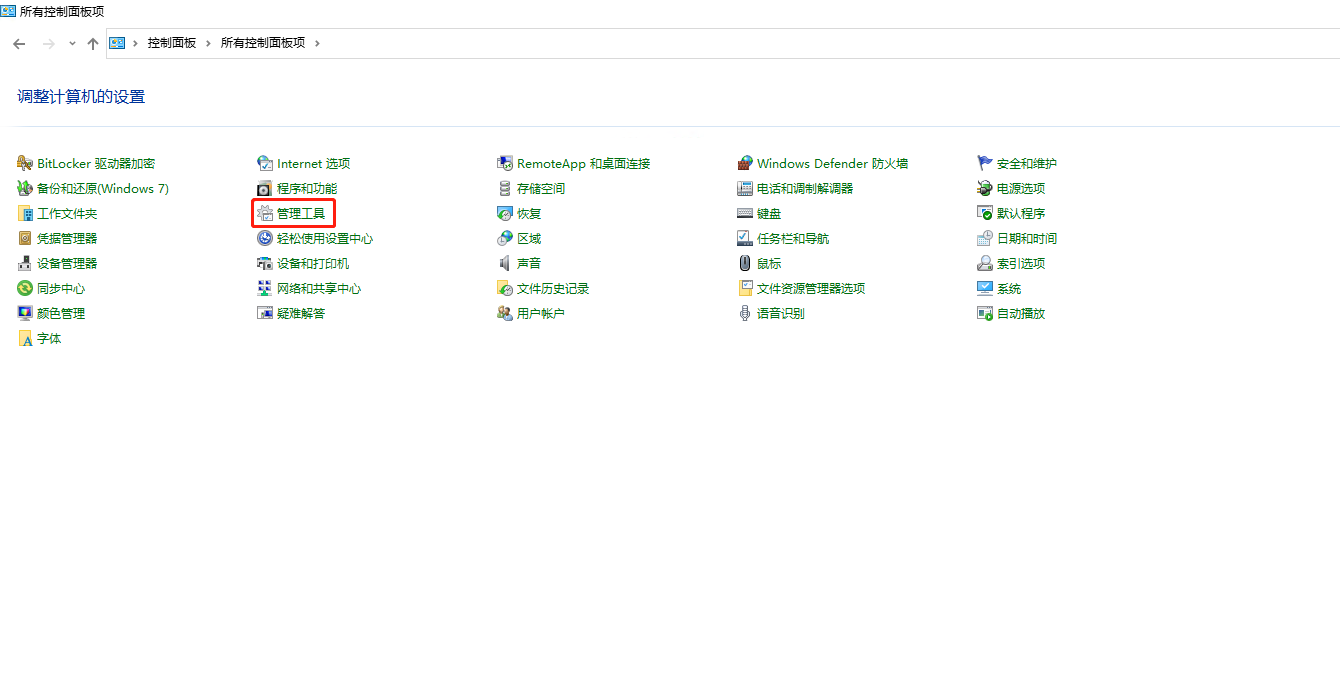Select 所有控制面板项 breadcrumb segment
This screenshot has height=698, width=1340.
[263, 43]
